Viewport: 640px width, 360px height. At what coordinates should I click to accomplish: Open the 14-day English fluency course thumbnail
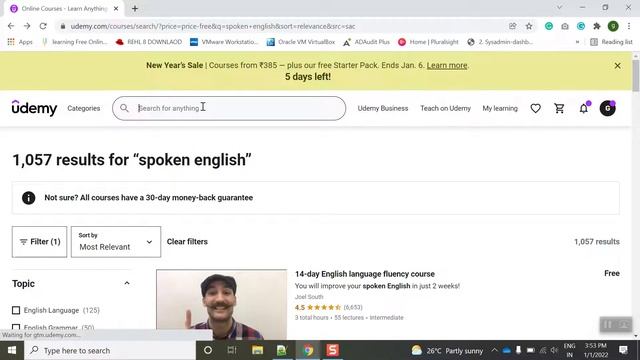[x=222, y=304]
